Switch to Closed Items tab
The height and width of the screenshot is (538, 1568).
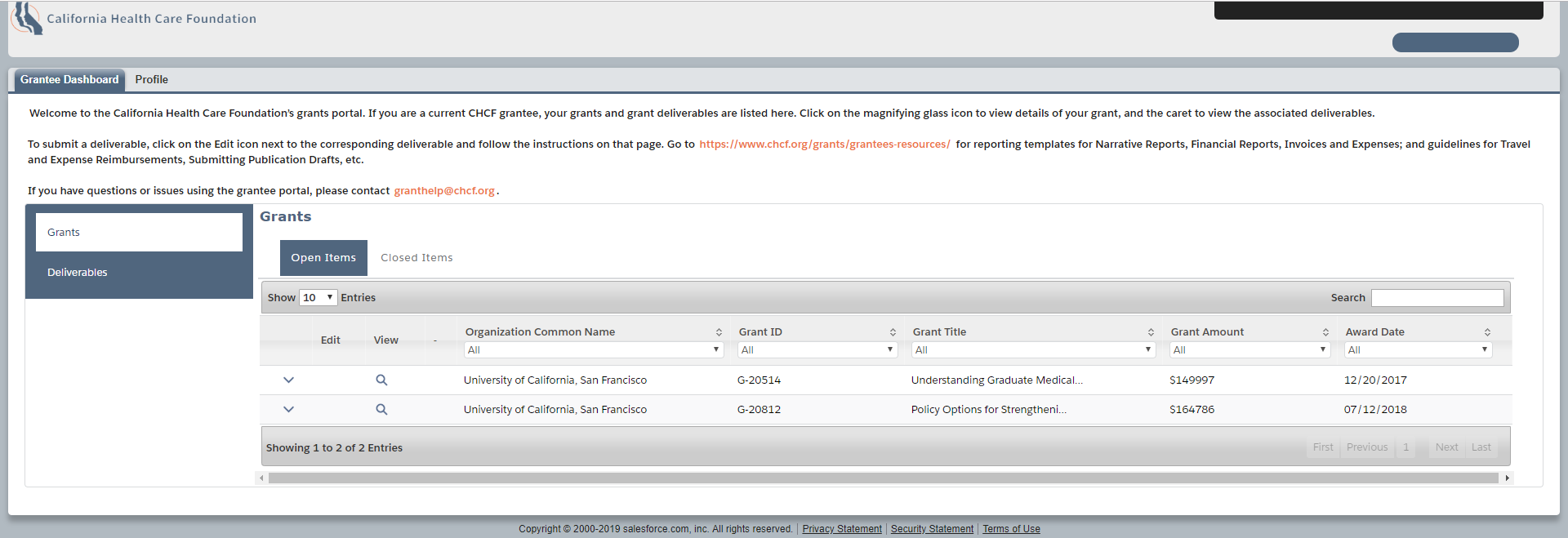416,258
